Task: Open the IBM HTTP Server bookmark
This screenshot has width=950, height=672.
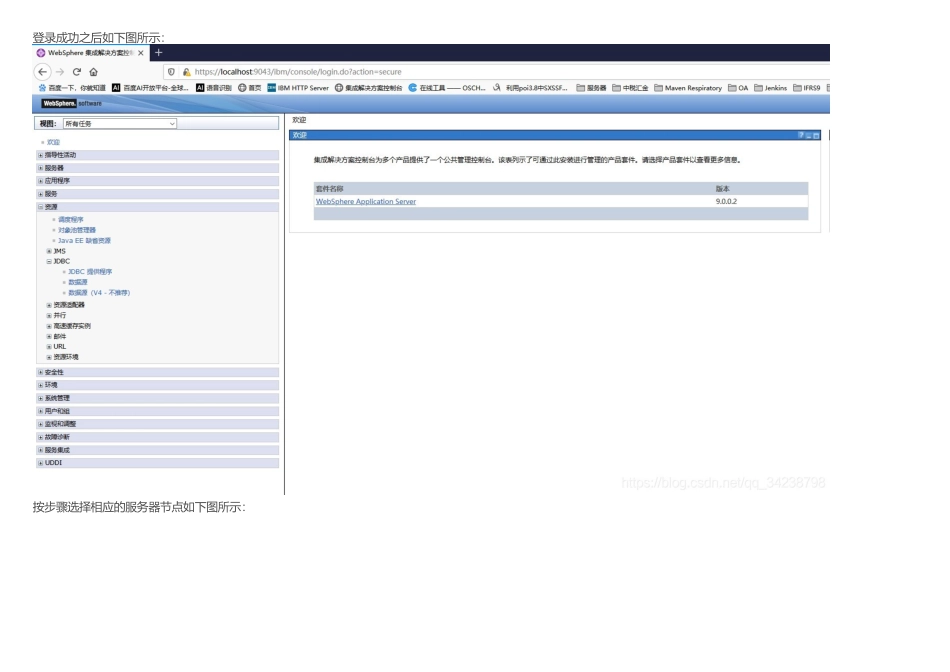Action: pyautogui.click(x=298, y=88)
